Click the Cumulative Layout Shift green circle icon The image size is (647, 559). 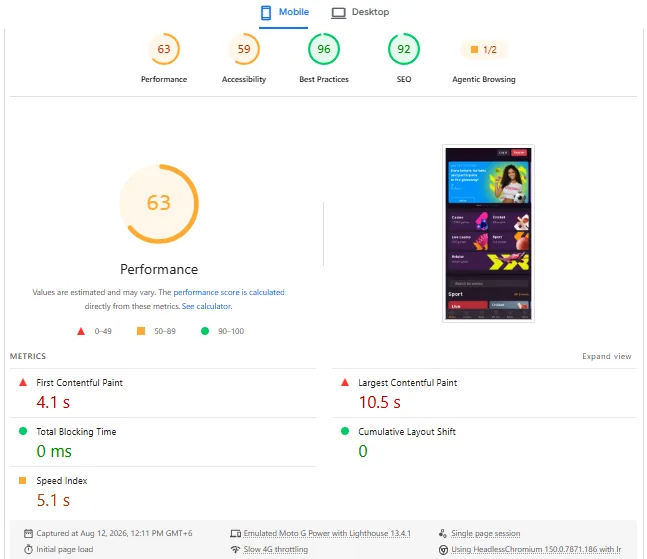[x=345, y=431]
